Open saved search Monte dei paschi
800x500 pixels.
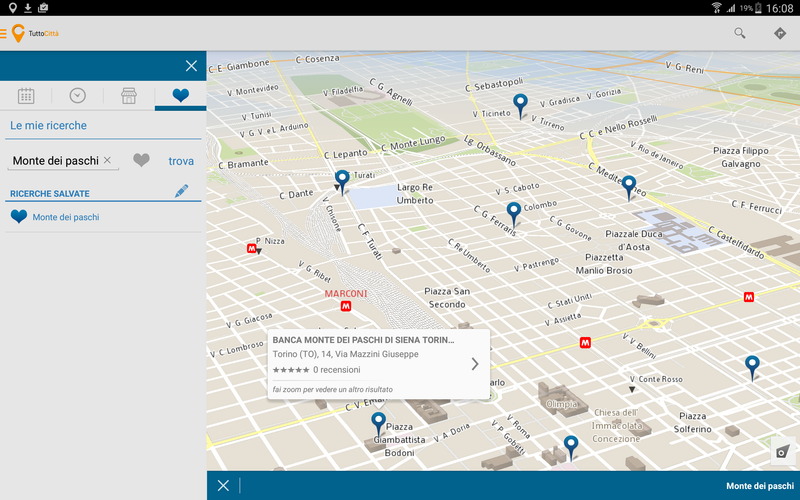point(66,217)
